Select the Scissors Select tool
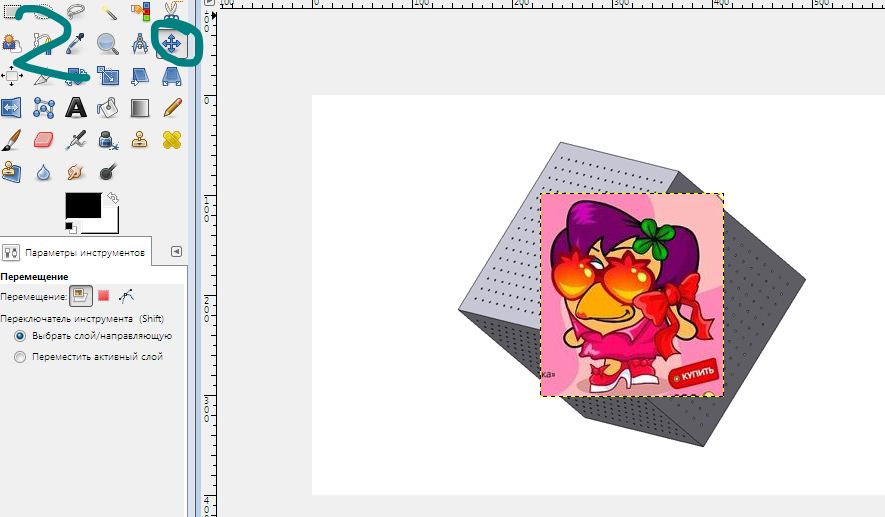This screenshot has height=517, width=885. 172,8
